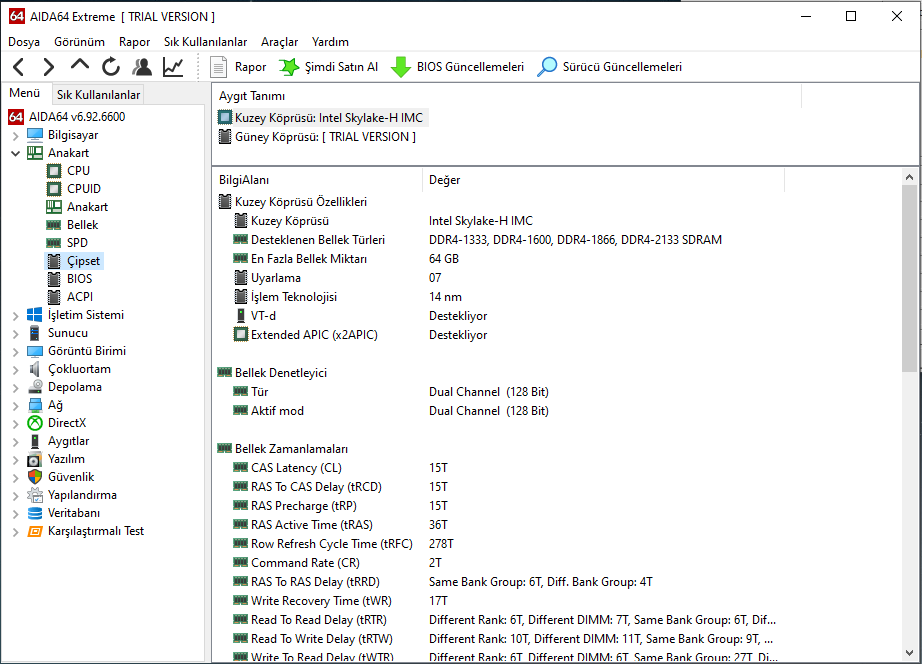The height and width of the screenshot is (664, 922).
Task: Switch to the Sık Kullanılanlar sidebar tab
Action: point(98,95)
